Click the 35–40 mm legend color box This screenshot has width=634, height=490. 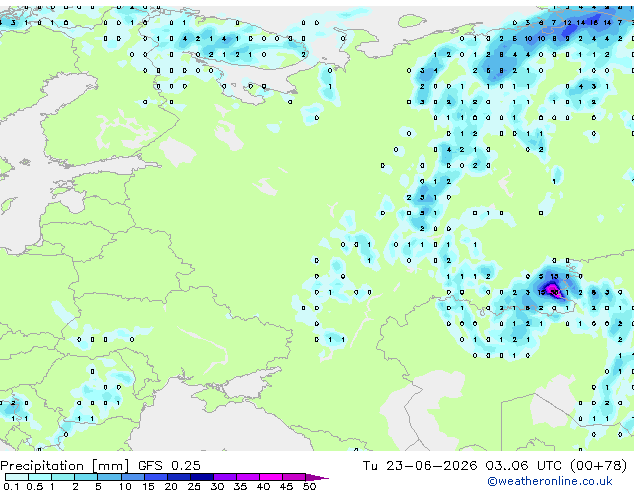248,477
